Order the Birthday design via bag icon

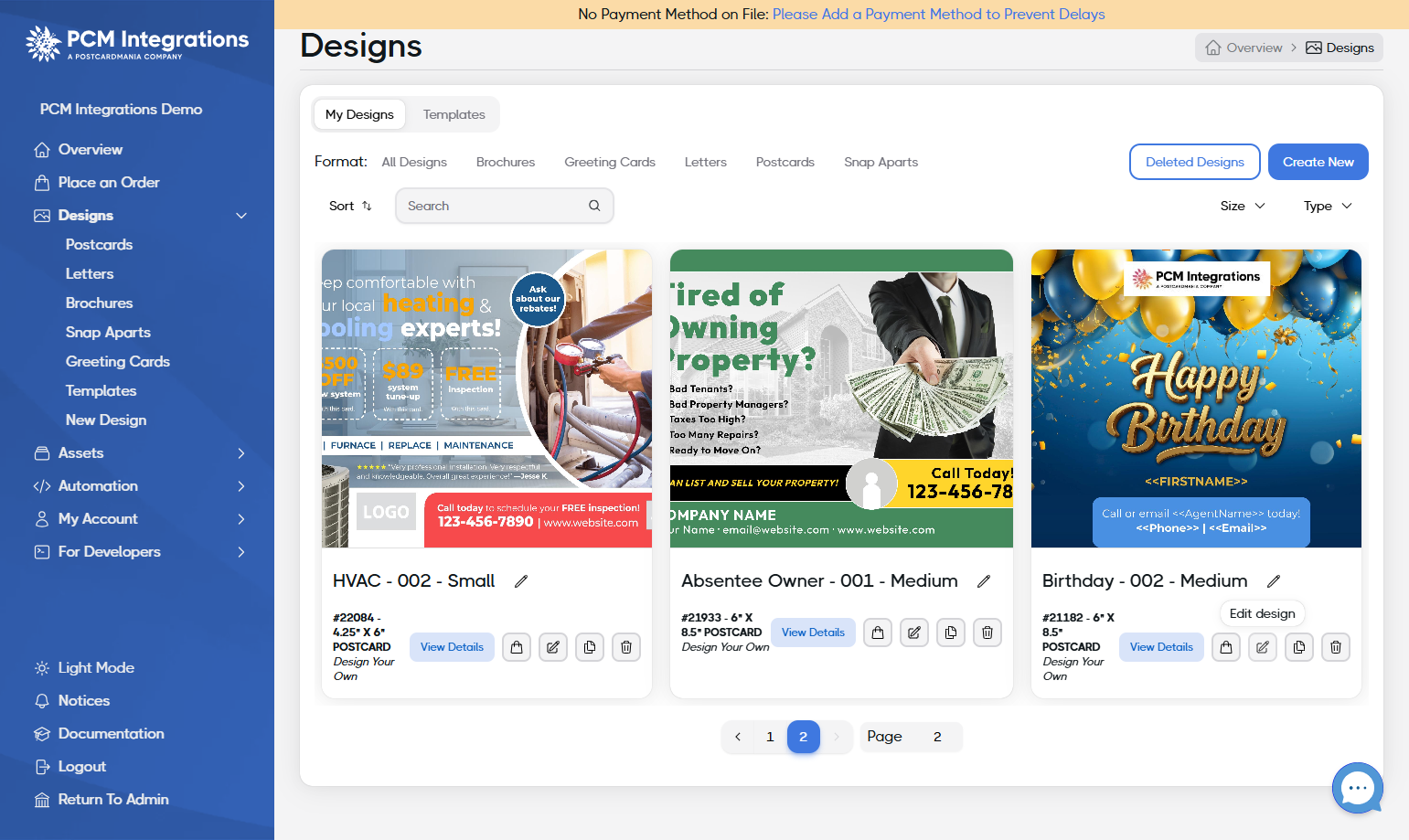[x=1226, y=647]
